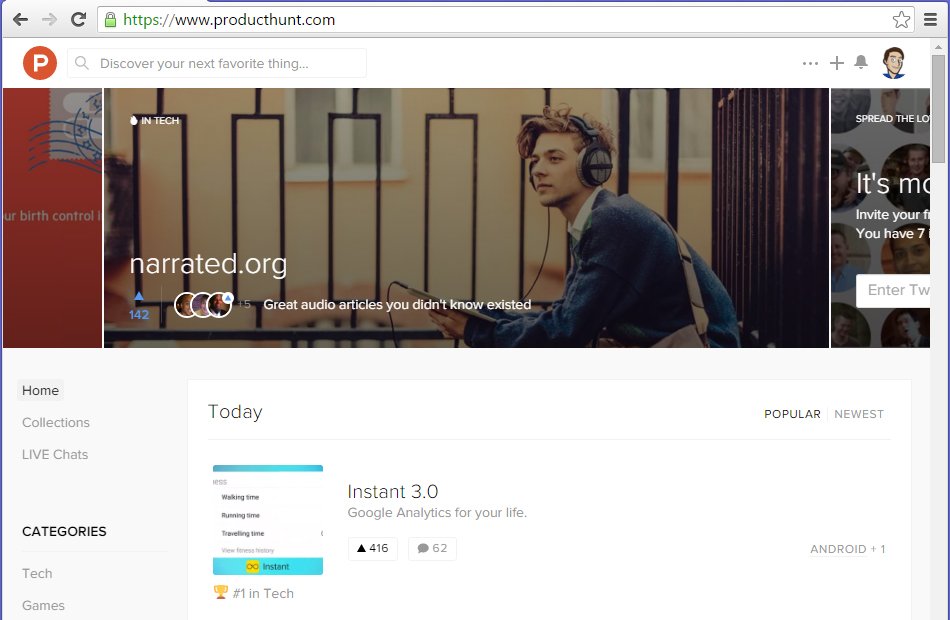Image resolution: width=950 pixels, height=620 pixels.
Task: Click the scrollbar up arrow
Action: (x=938, y=46)
